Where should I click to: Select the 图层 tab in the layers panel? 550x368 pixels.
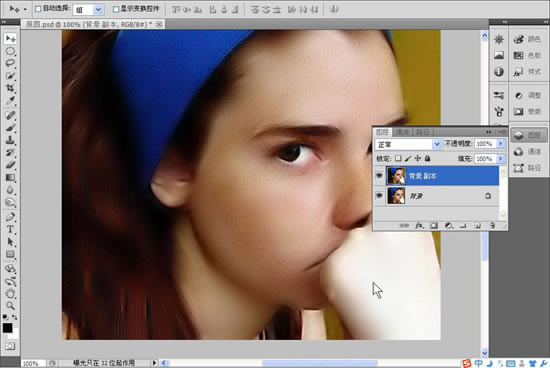coord(382,132)
